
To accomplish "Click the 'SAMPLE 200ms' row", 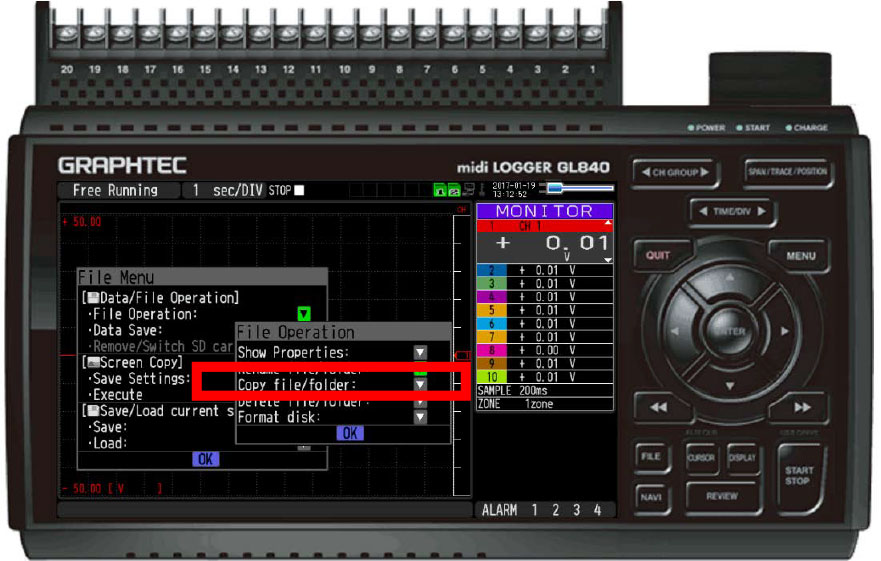I will point(544,391).
